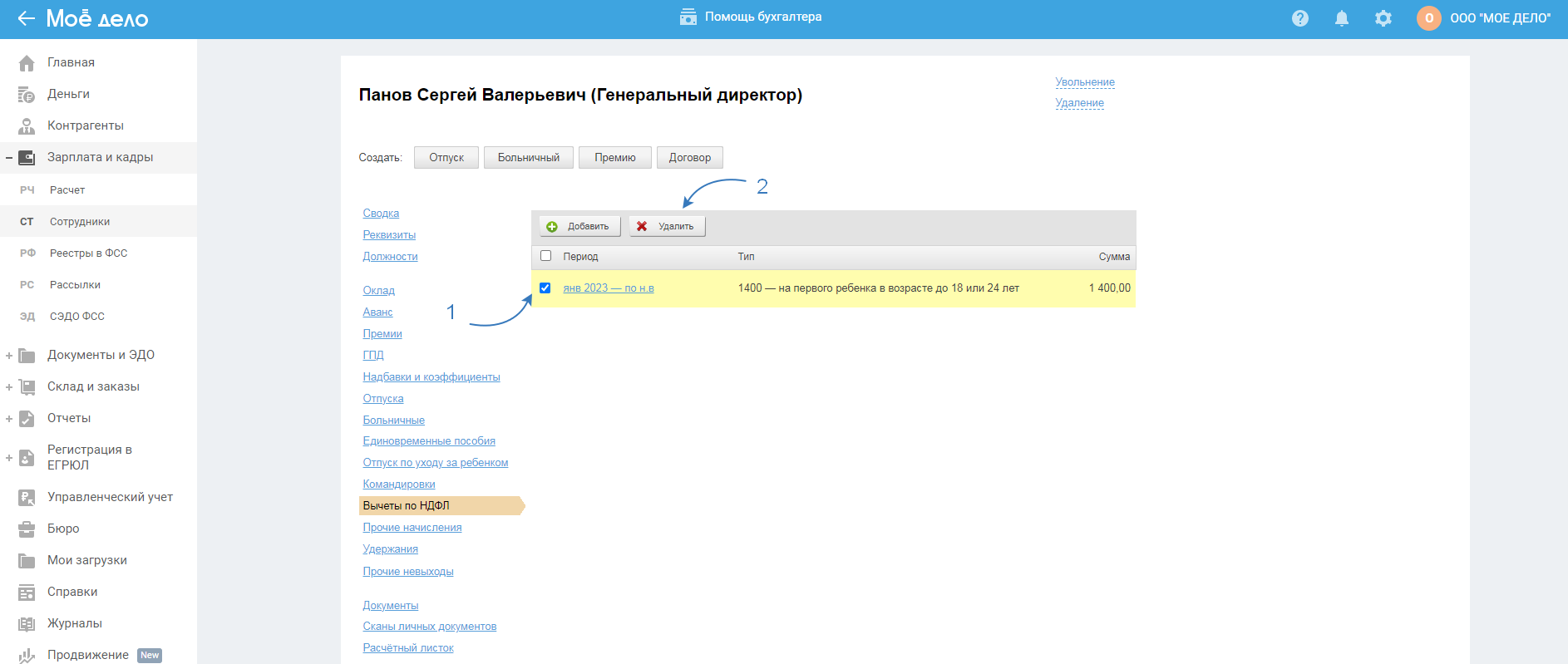The image size is (1568, 664).
Task: Create an Отпуск for the employee
Action: click(x=446, y=158)
